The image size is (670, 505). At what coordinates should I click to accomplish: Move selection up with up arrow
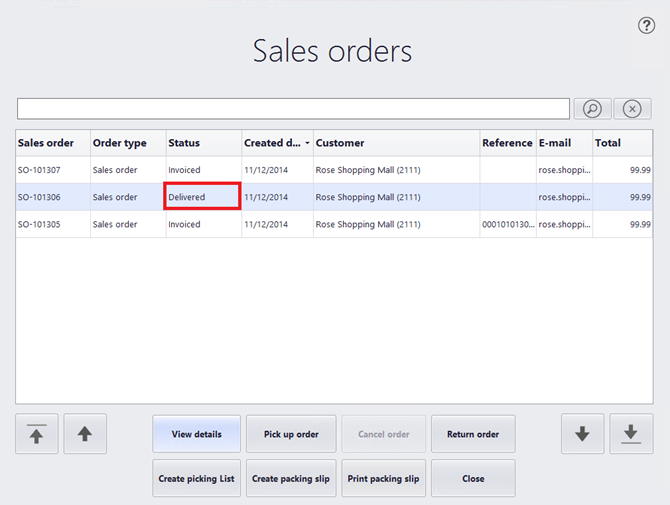pos(85,434)
